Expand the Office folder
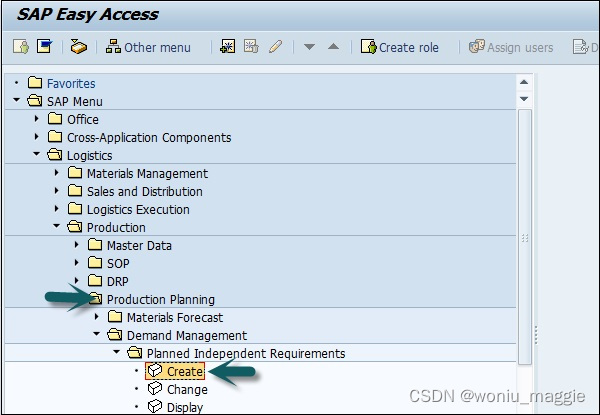The height and width of the screenshot is (415, 600). 37,119
